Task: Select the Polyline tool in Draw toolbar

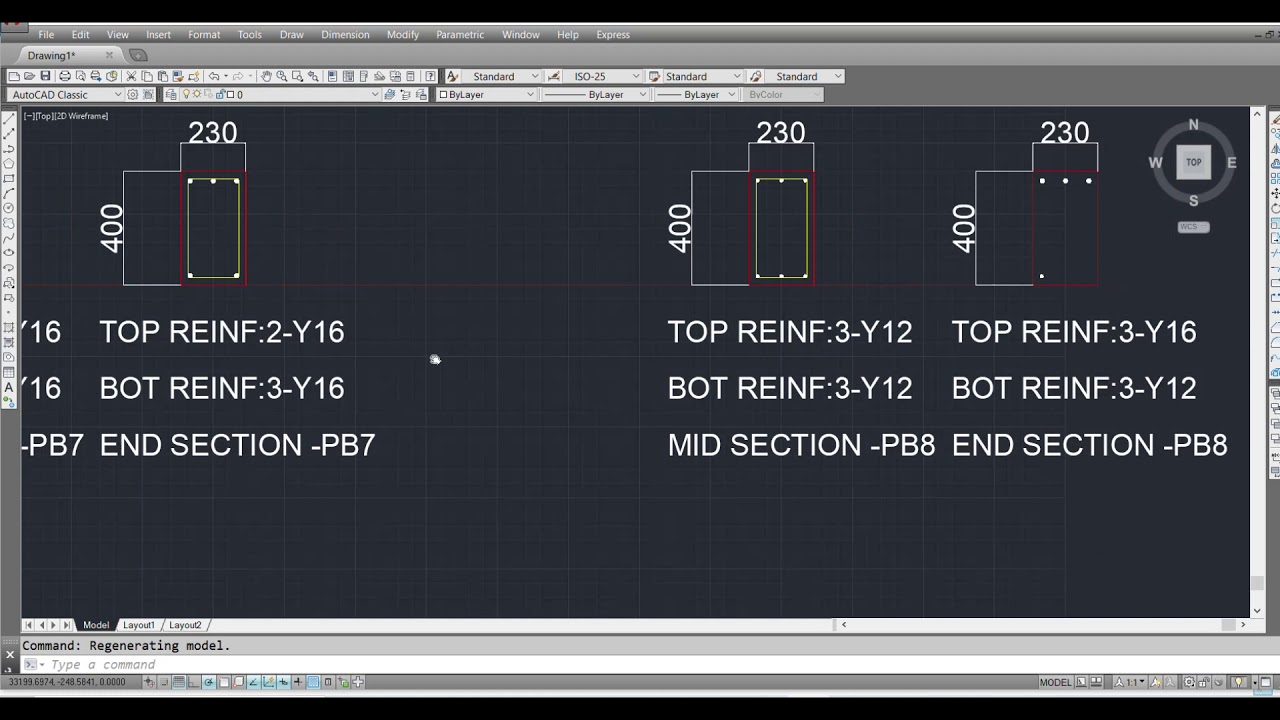Action: point(9,148)
